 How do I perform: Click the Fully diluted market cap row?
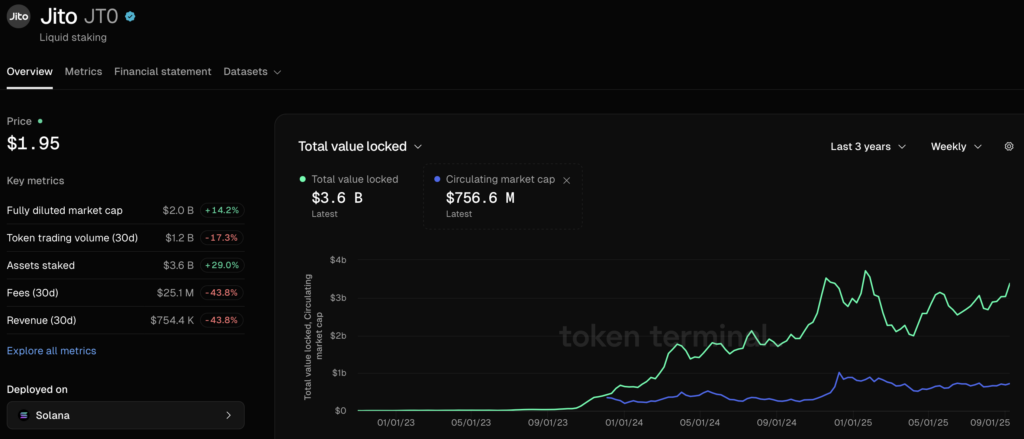tap(125, 210)
